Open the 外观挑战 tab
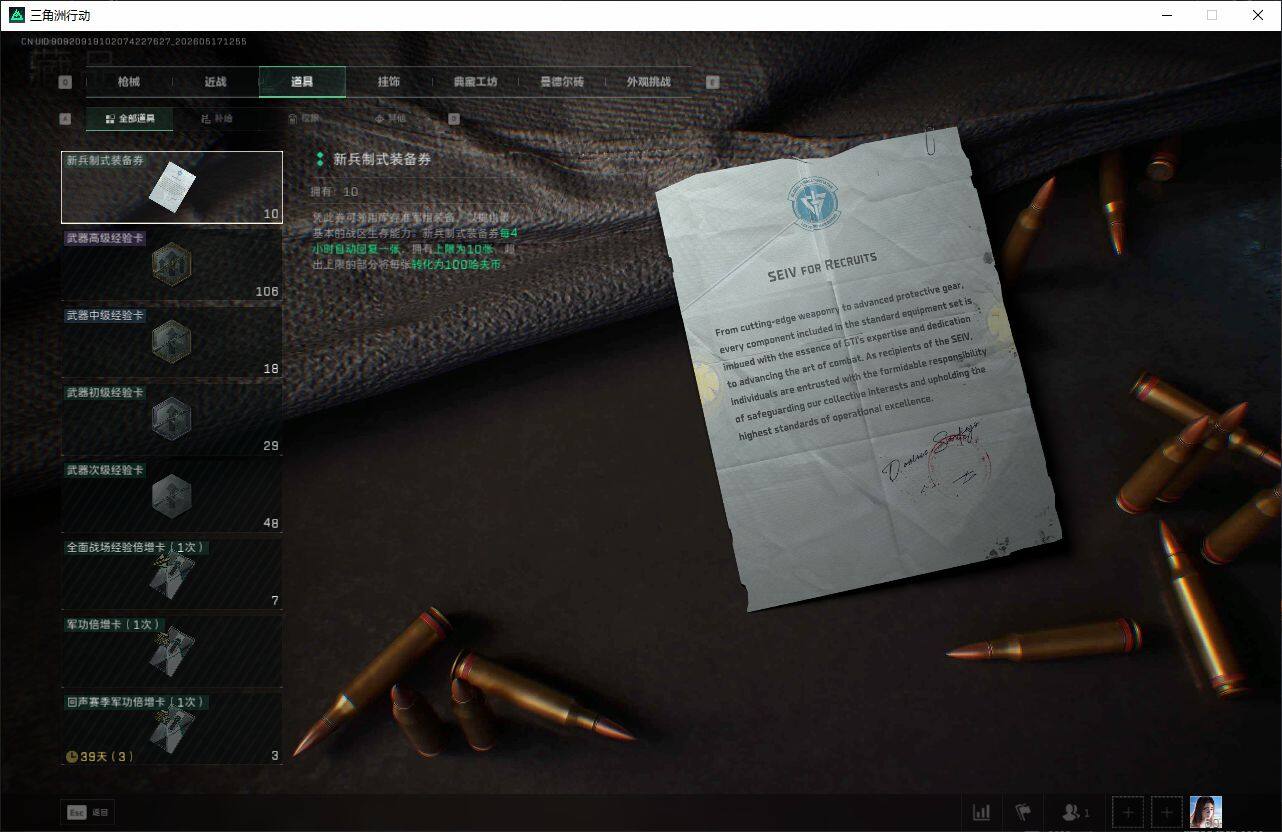This screenshot has height=832, width=1282. (648, 82)
